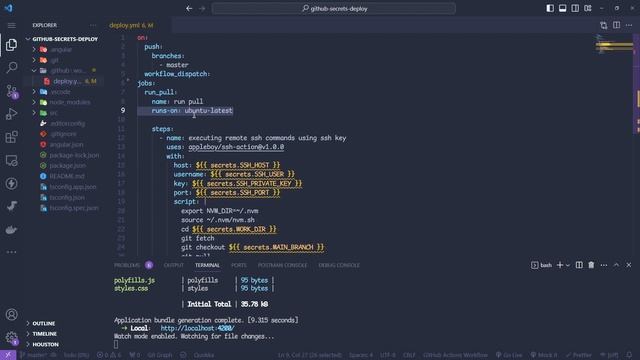
Task: Open the tsconfig.app.json file
Action: point(73,187)
